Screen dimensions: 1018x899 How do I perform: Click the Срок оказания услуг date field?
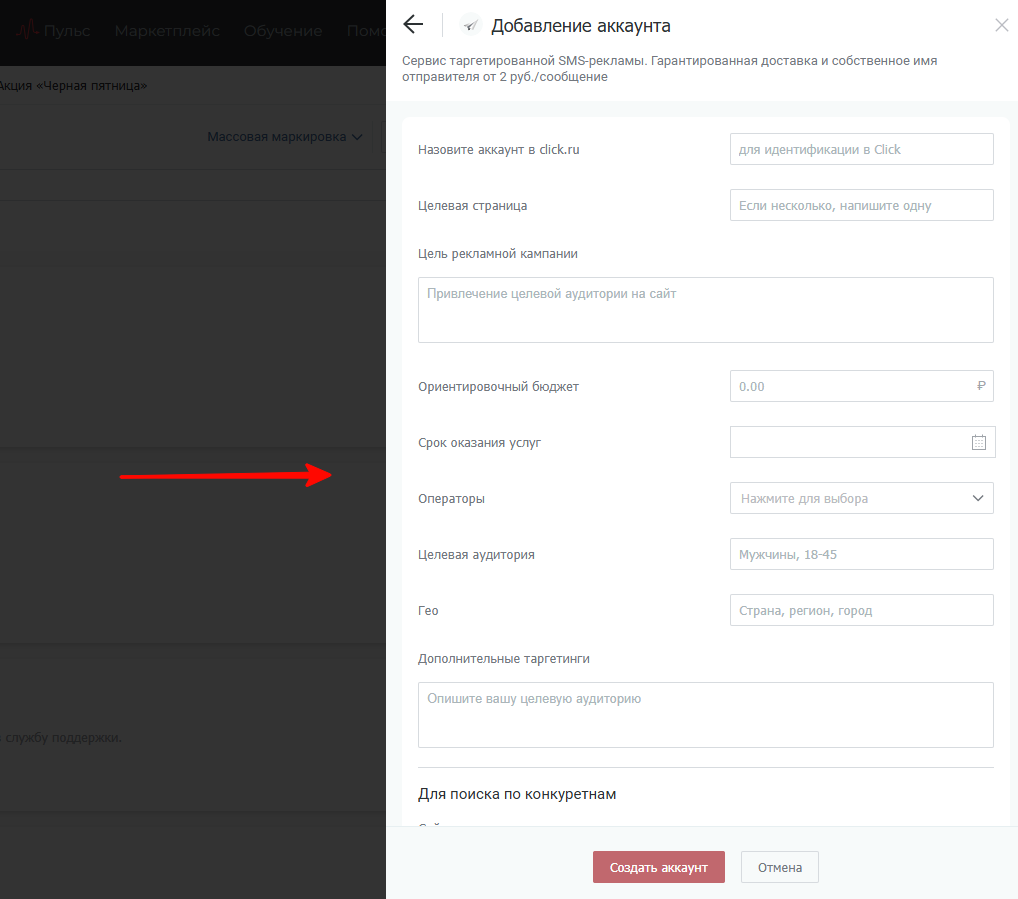[848, 442]
